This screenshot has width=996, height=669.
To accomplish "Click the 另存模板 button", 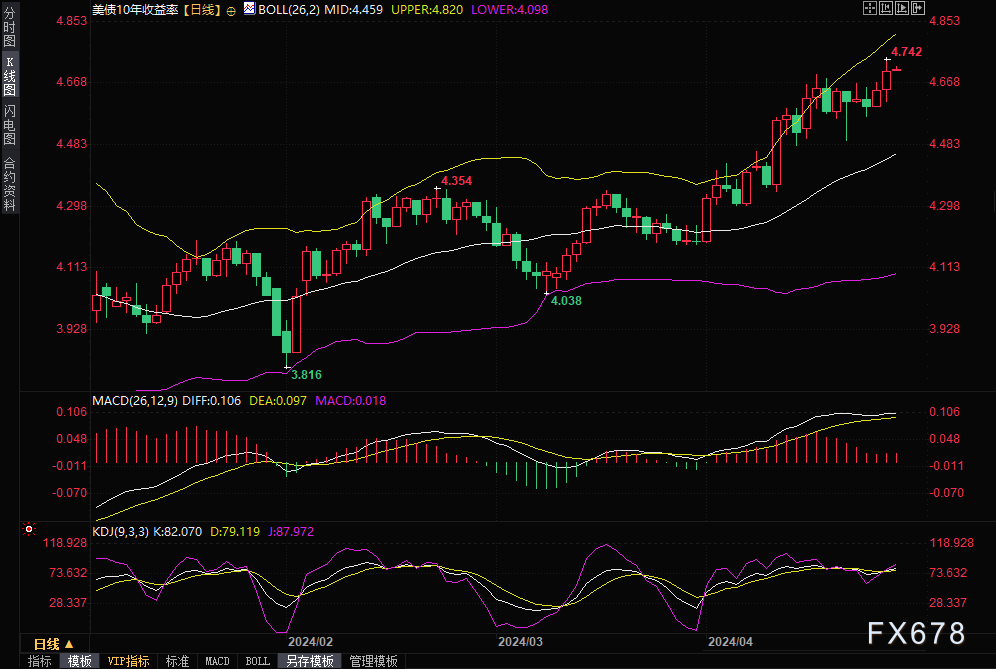I will 309,661.
